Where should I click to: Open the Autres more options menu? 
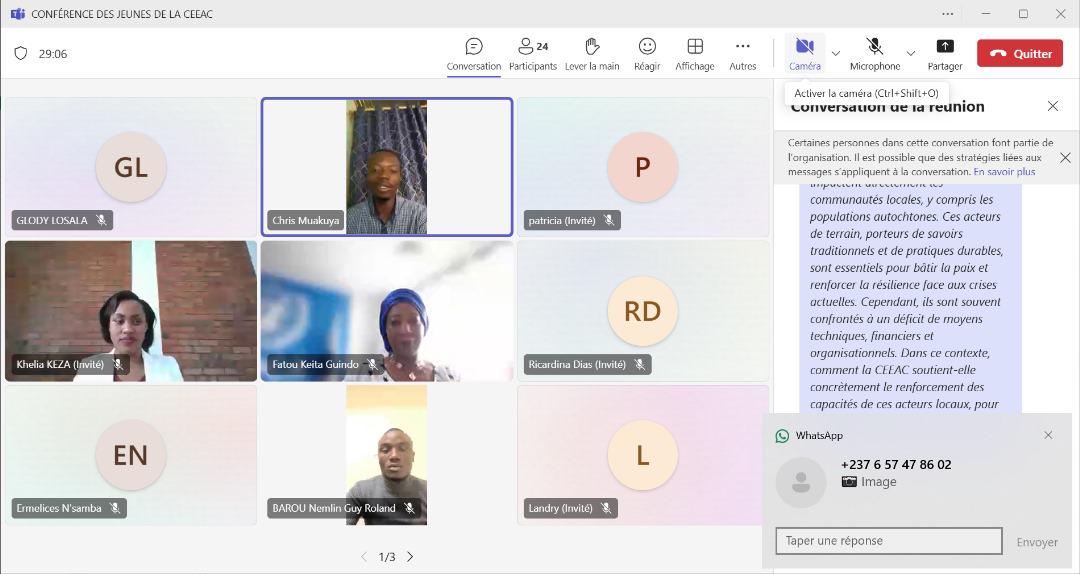click(742, 54)
